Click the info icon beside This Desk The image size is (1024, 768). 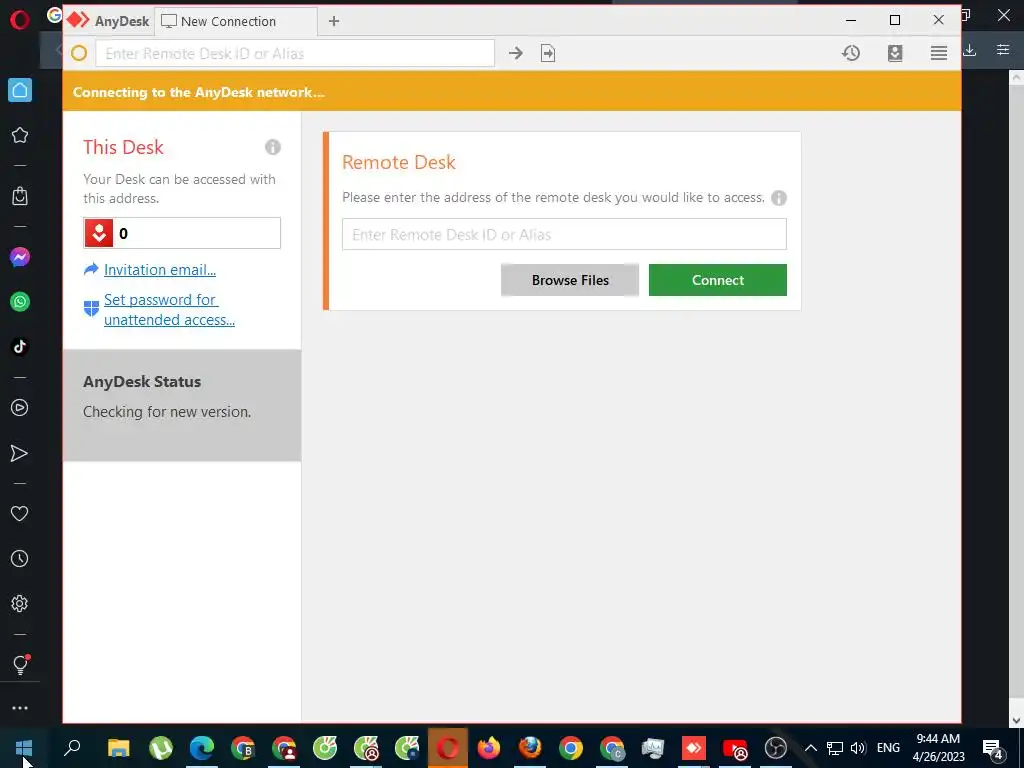[x=273, y=147]
